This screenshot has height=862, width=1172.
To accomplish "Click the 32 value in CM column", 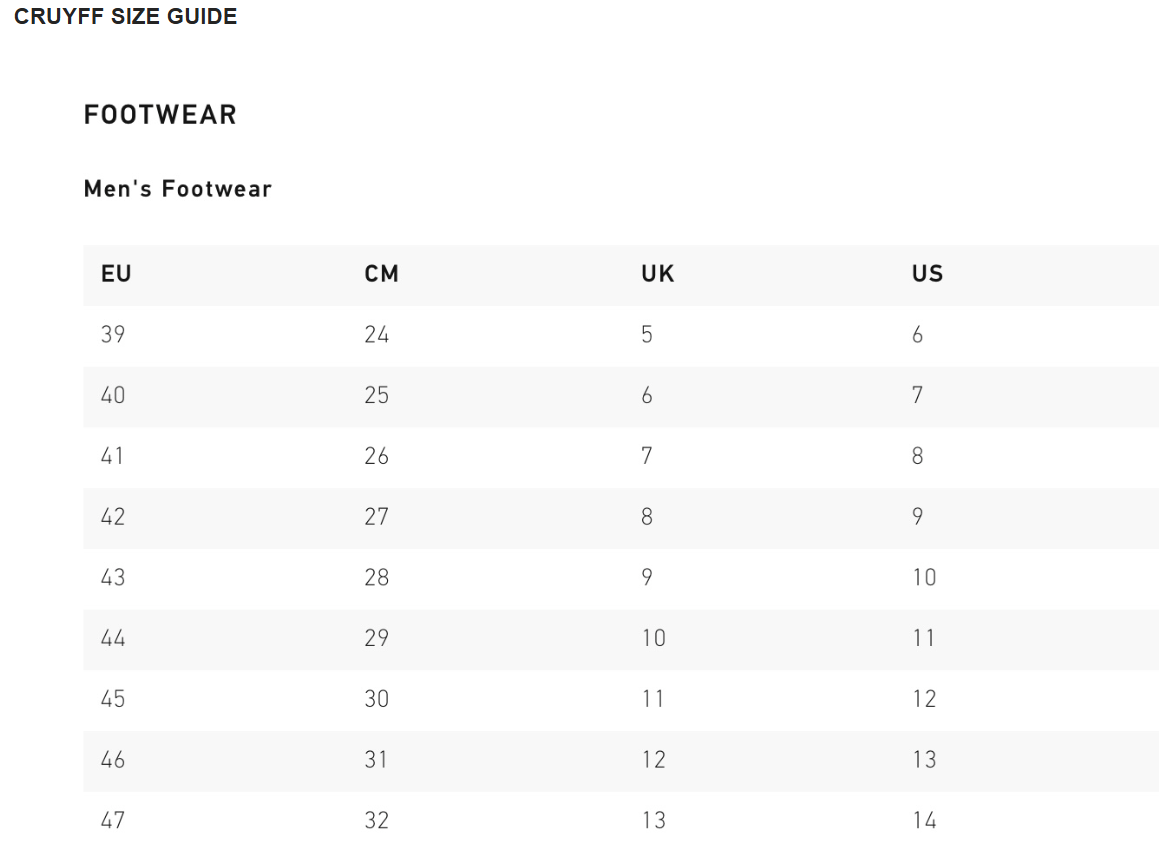I will (x=376, y=821).
